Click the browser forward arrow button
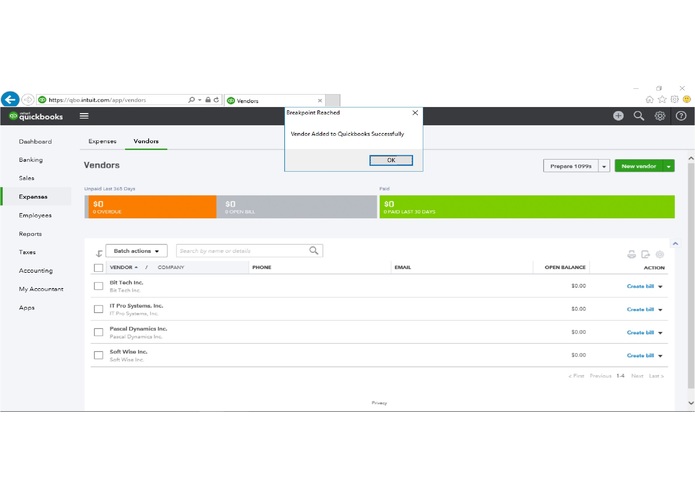This screenshot has height=494, width=695. 28,100
